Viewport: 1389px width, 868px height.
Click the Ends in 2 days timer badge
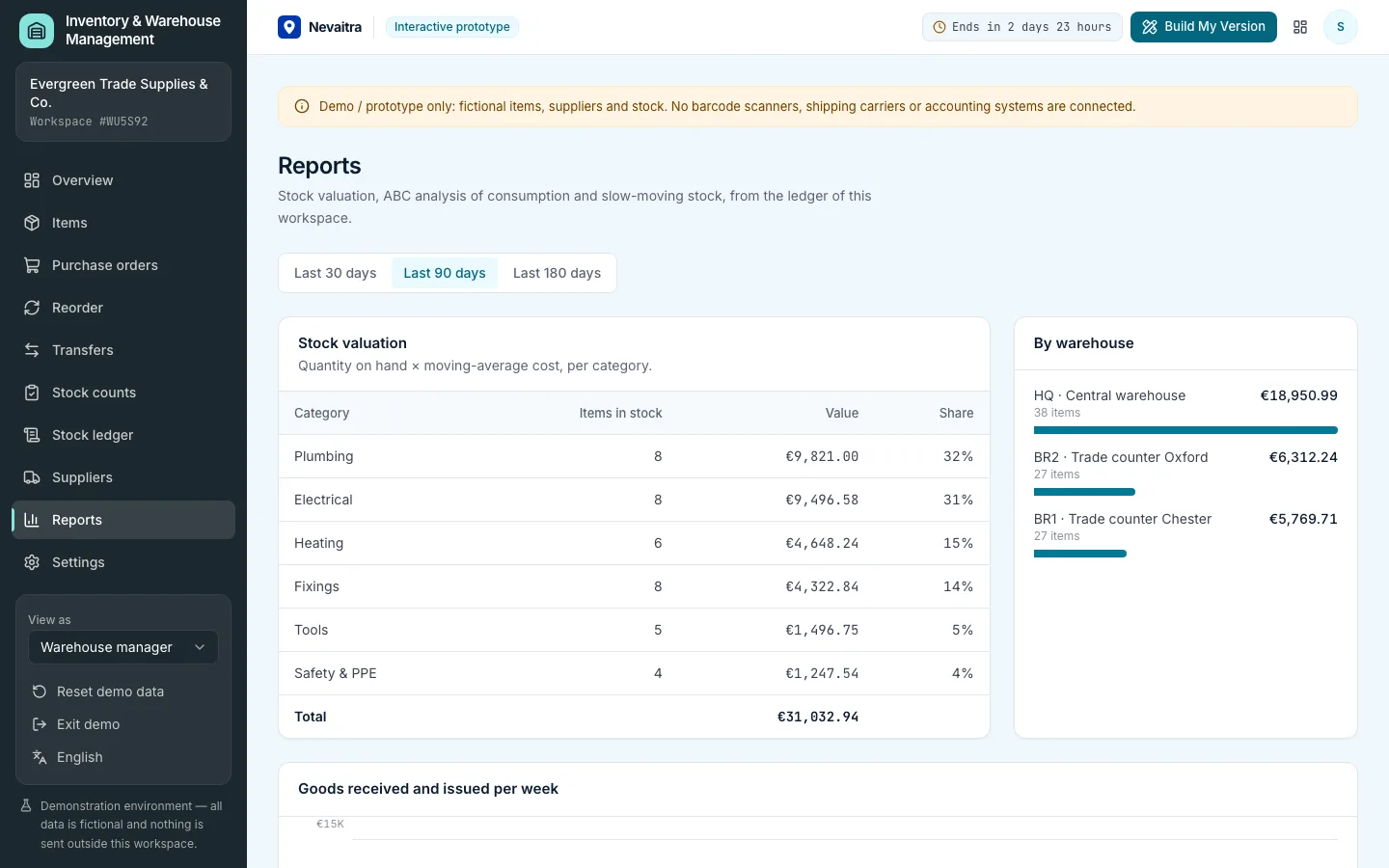point(1021,27)
